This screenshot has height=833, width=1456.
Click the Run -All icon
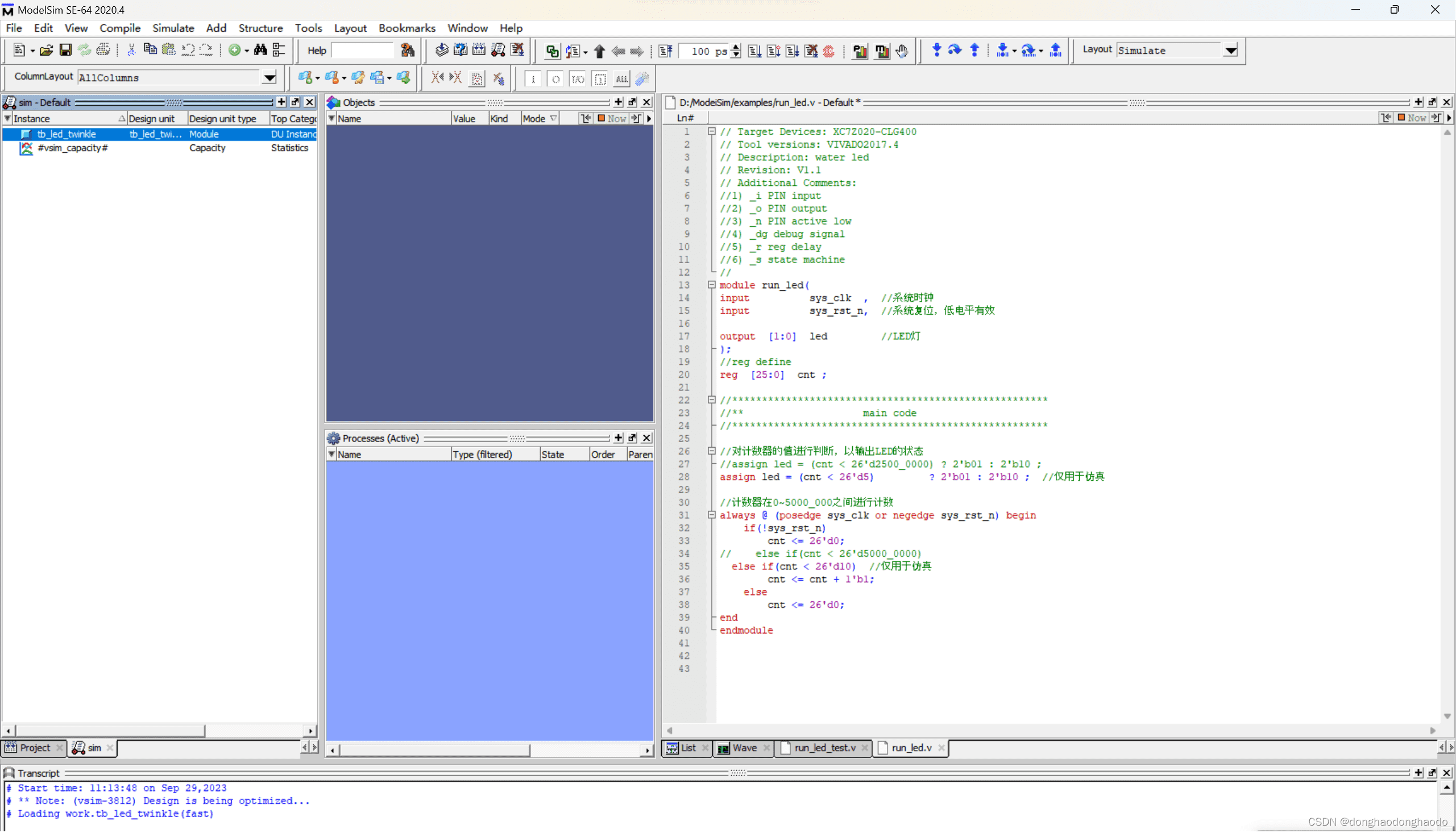tap(792, 51)
